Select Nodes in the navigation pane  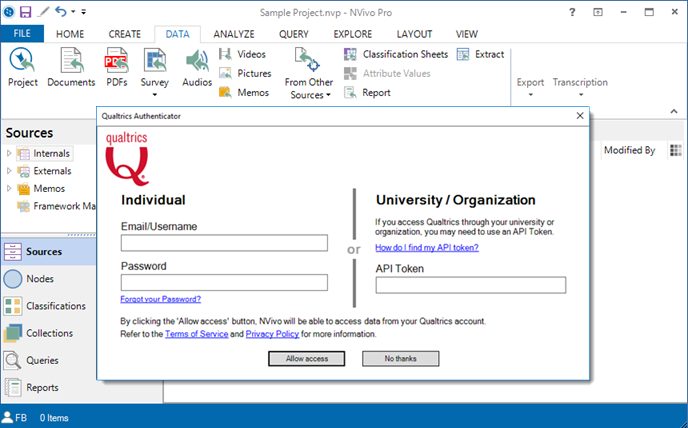pyautogui.click(x=39, y=279)
